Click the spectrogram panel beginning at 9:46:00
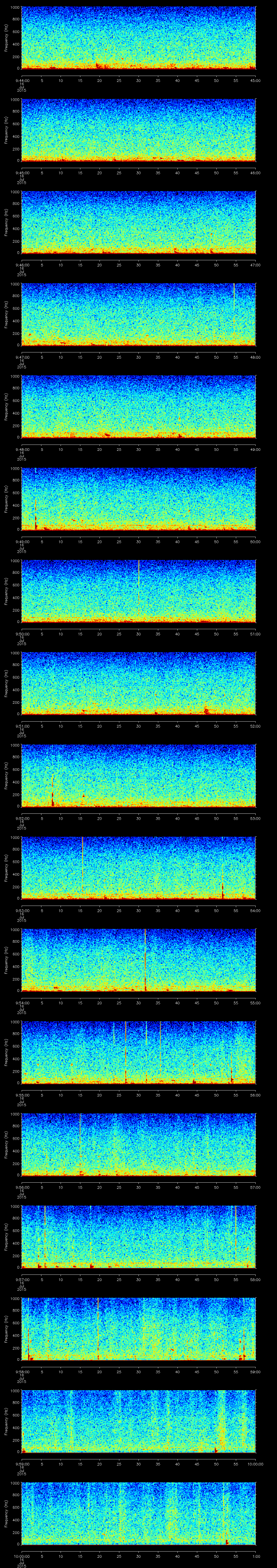 pyautogui.click(x=138, y=222)
